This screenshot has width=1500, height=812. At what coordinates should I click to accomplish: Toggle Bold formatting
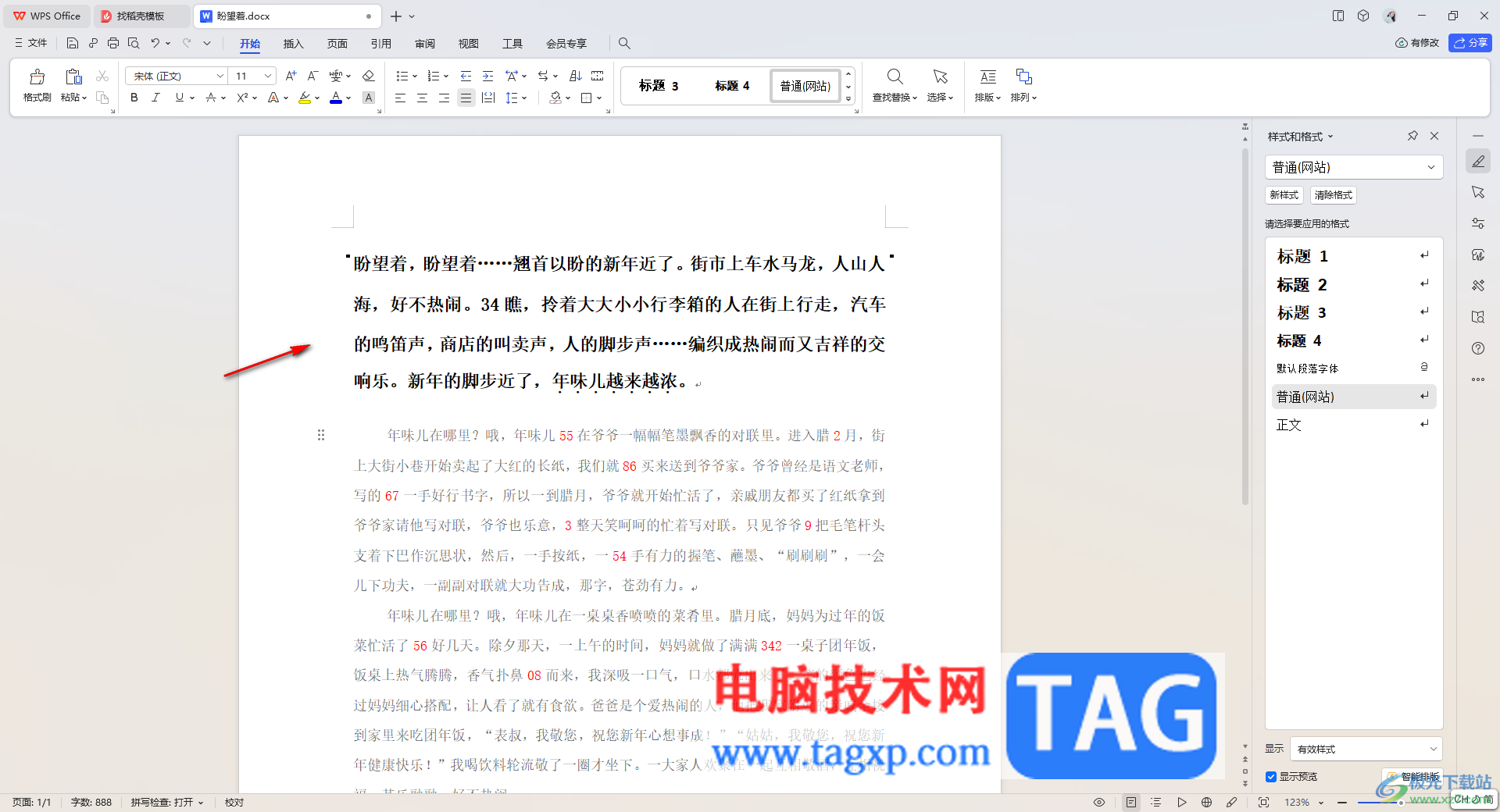coord(134,98)
